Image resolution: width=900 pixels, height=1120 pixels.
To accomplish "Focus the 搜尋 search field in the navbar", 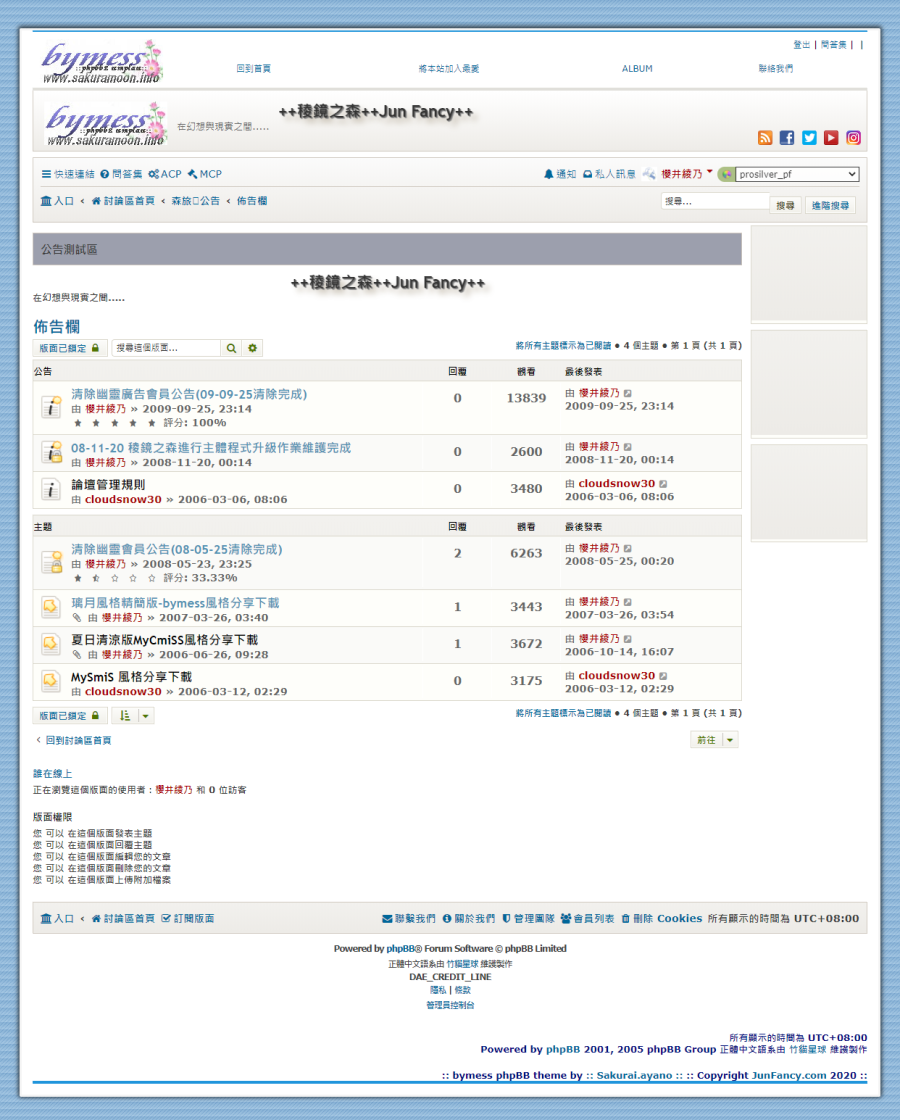I will point(714,202).
